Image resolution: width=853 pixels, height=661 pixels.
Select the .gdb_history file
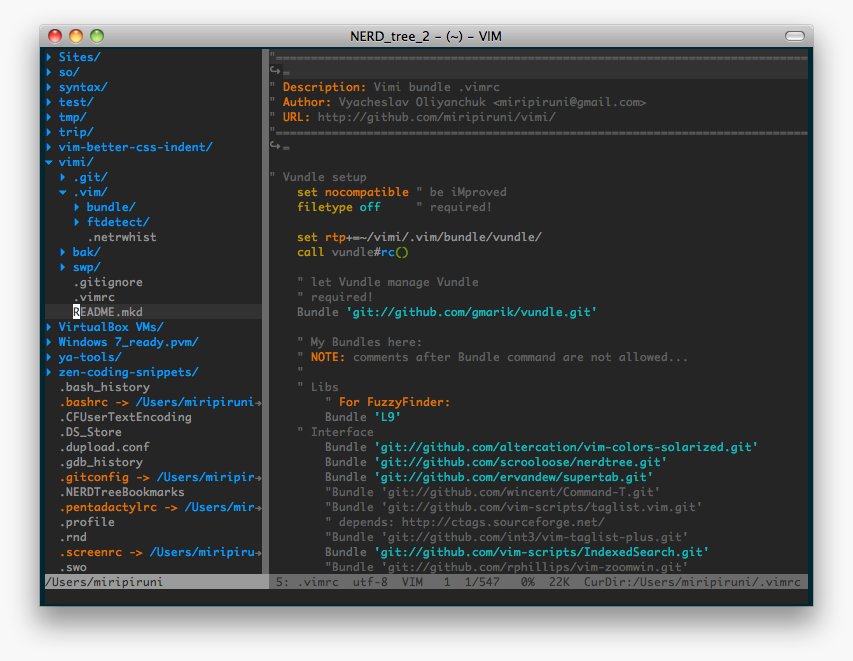(x=101, y=462)
